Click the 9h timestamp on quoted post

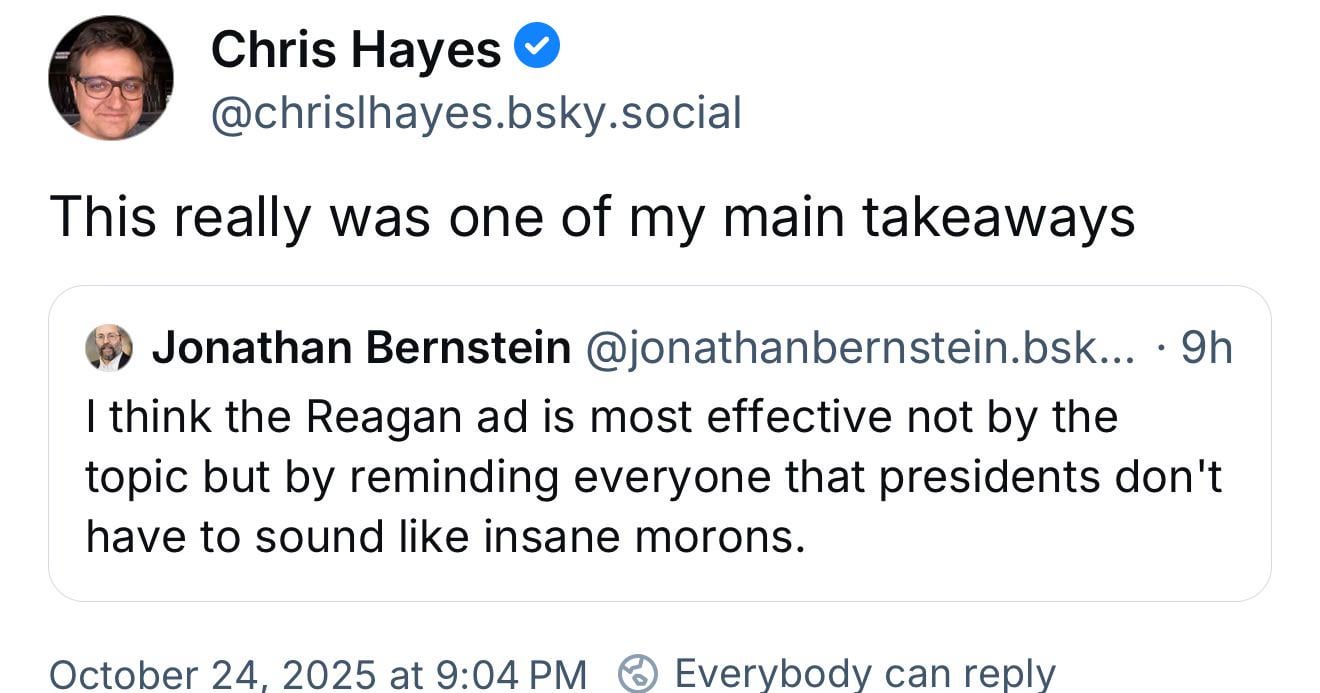point(1206,348)
